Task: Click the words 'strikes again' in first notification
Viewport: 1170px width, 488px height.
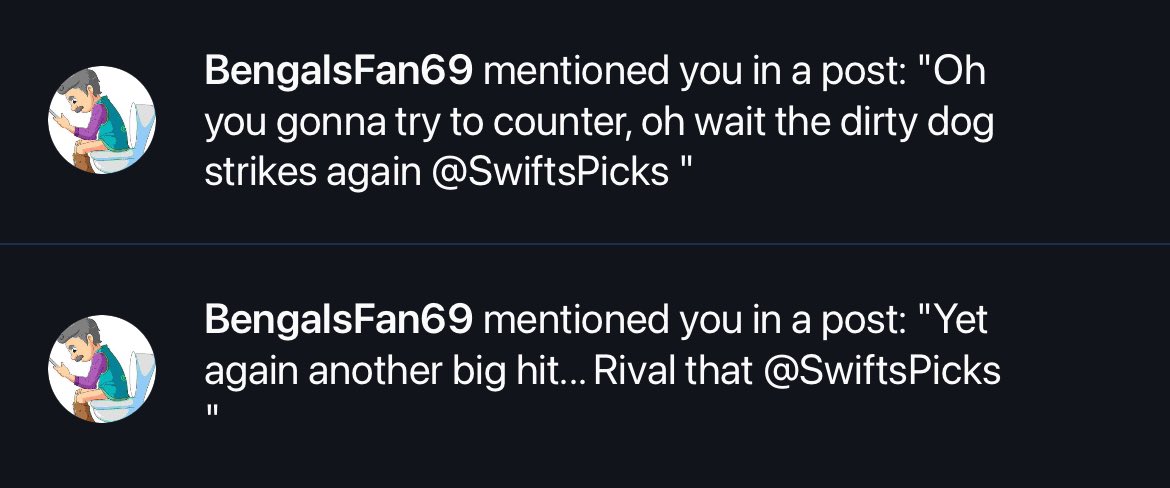Action: (313, 172)
